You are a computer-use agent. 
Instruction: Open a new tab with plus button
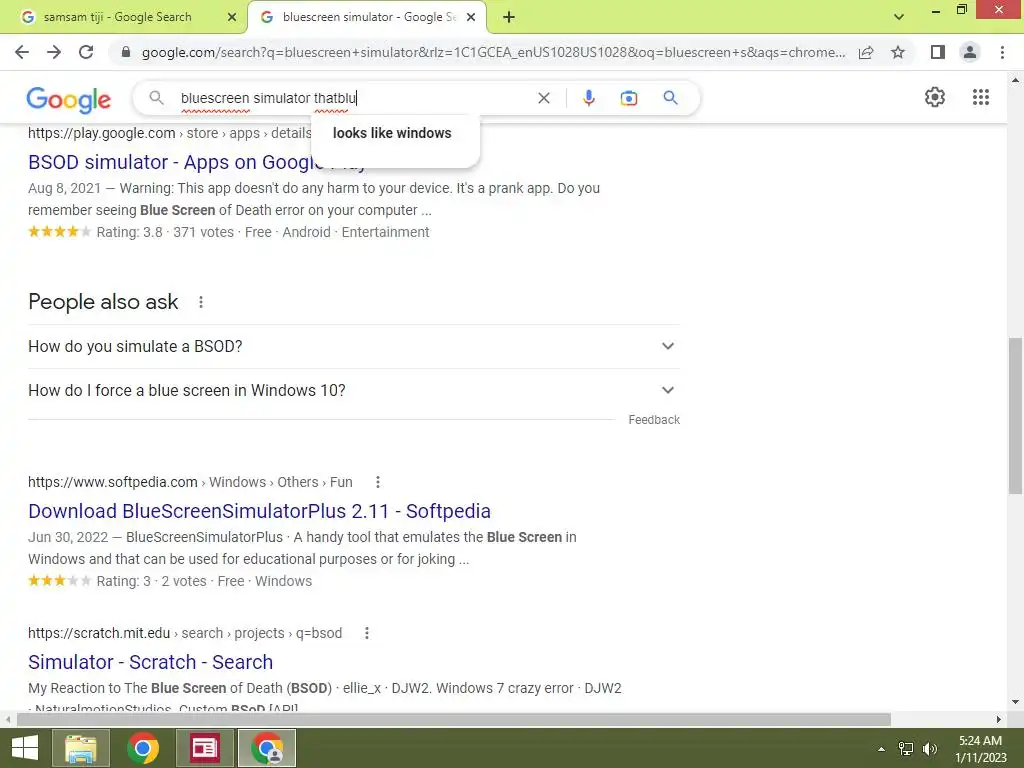[x=509, y=17]
